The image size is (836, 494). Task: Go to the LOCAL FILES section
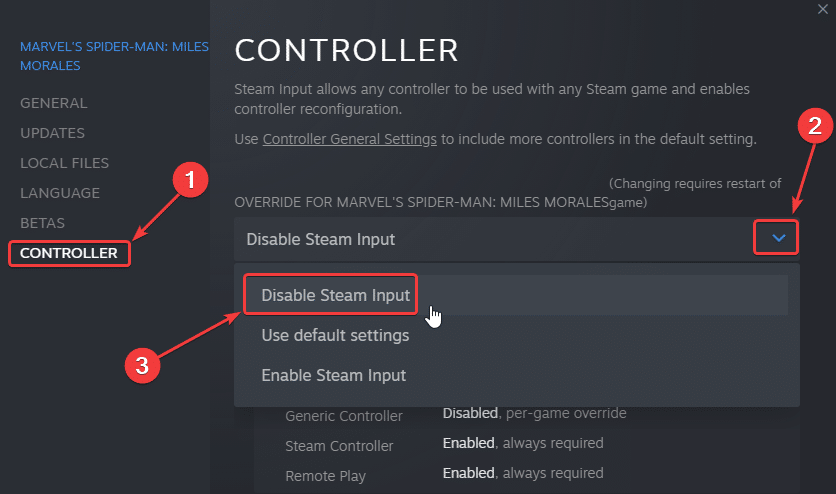coord(65,163)
